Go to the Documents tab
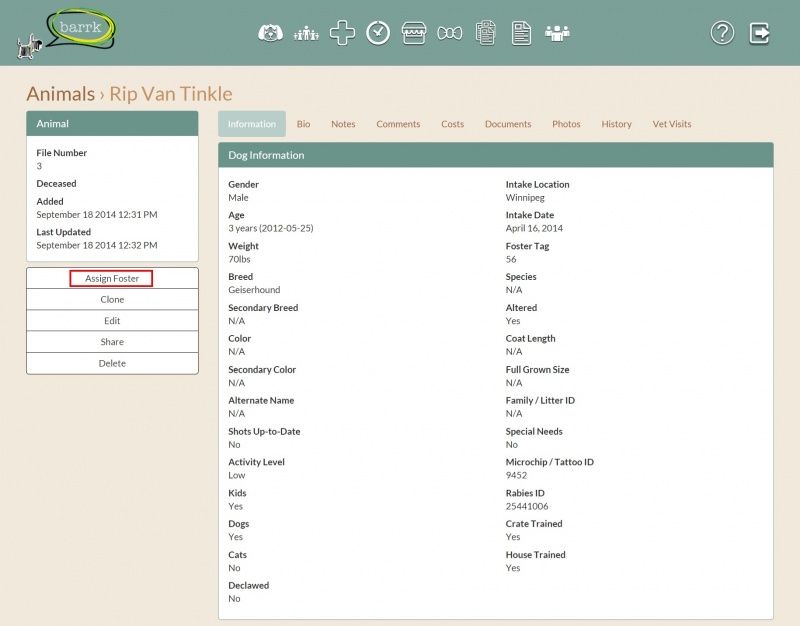Viewport: 800px width, 626px height. click(508, 124)
